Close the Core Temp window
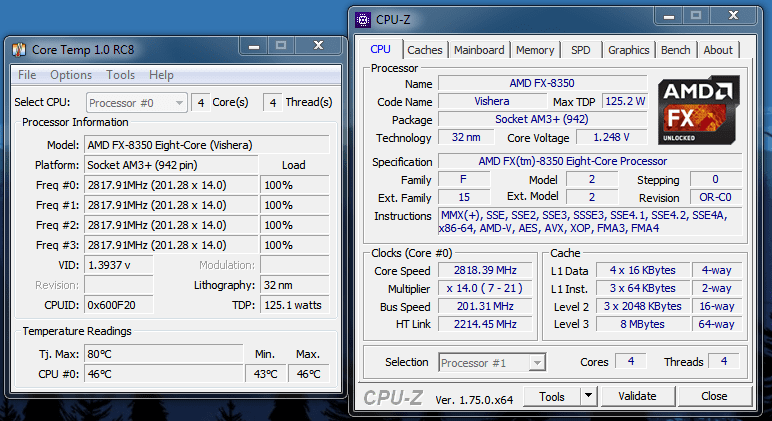The width and height of the screenshot is (772, 421). click(319, 45)
